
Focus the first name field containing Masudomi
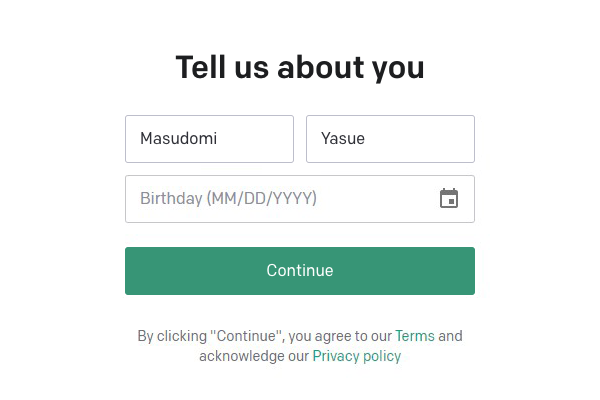tap(209, 139)
